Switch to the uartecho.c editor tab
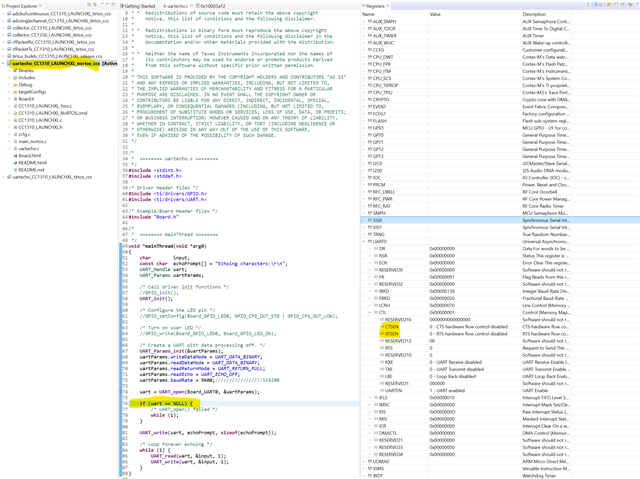 [176, 6]
